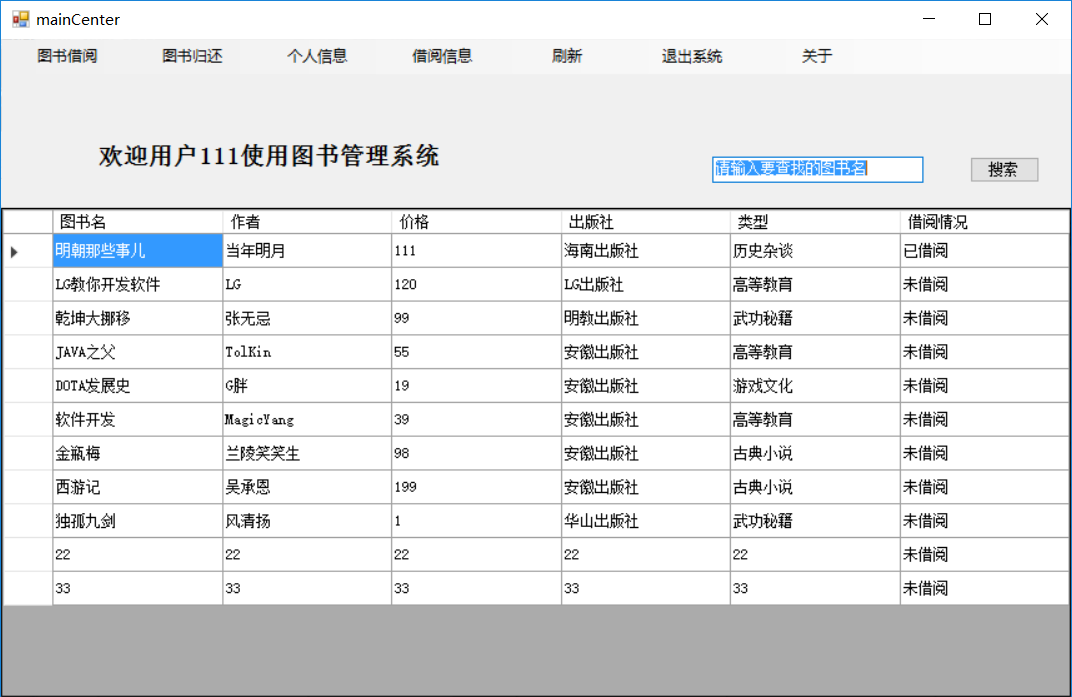
Task: Click the 退出系统 menu item
Action: [x=692, y=56]
